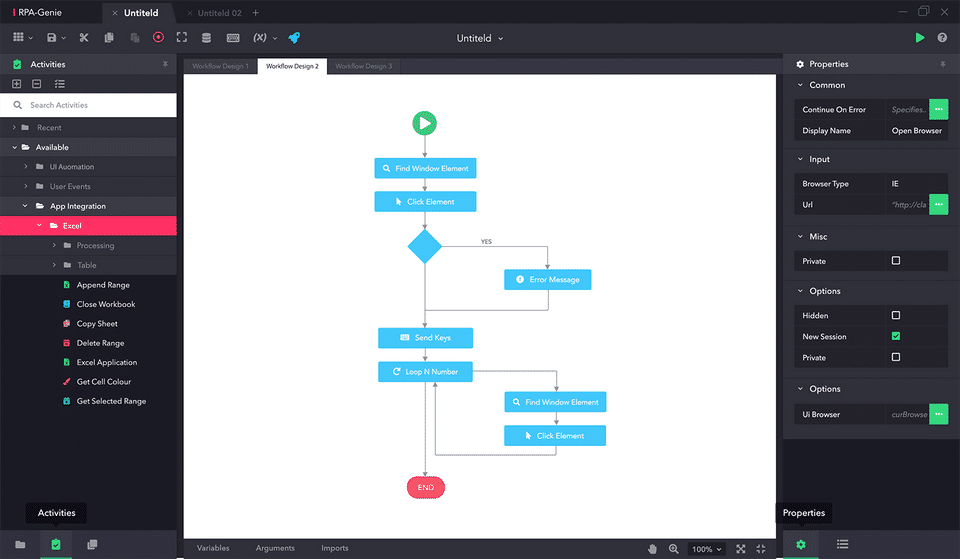This screenshot has height=559, width=960.
Task: Click the screen capture frame icon
Action: tap(182, 37)
